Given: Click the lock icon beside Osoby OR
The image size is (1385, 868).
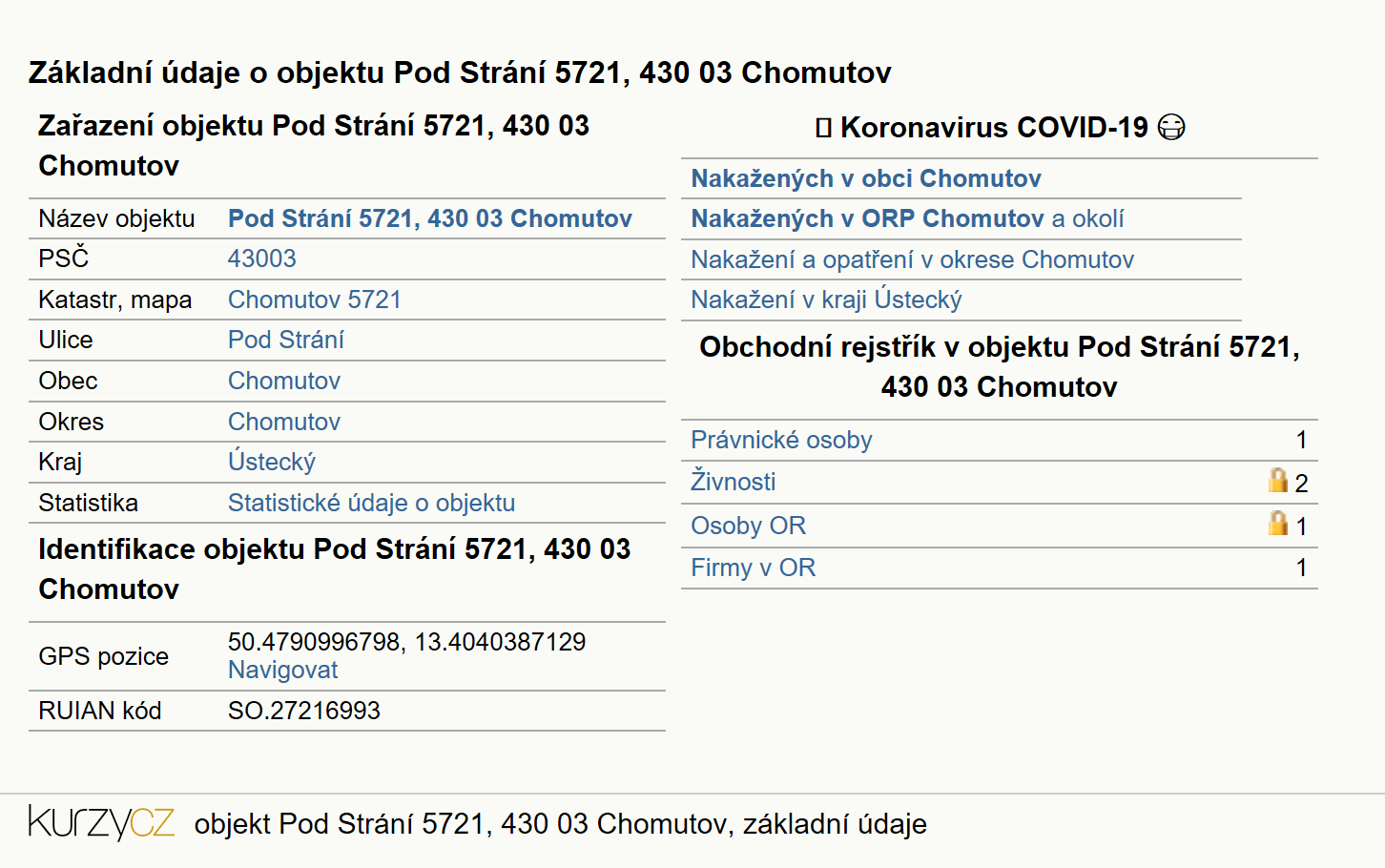Looking at the screenshot, I should tap(1278, 523).
